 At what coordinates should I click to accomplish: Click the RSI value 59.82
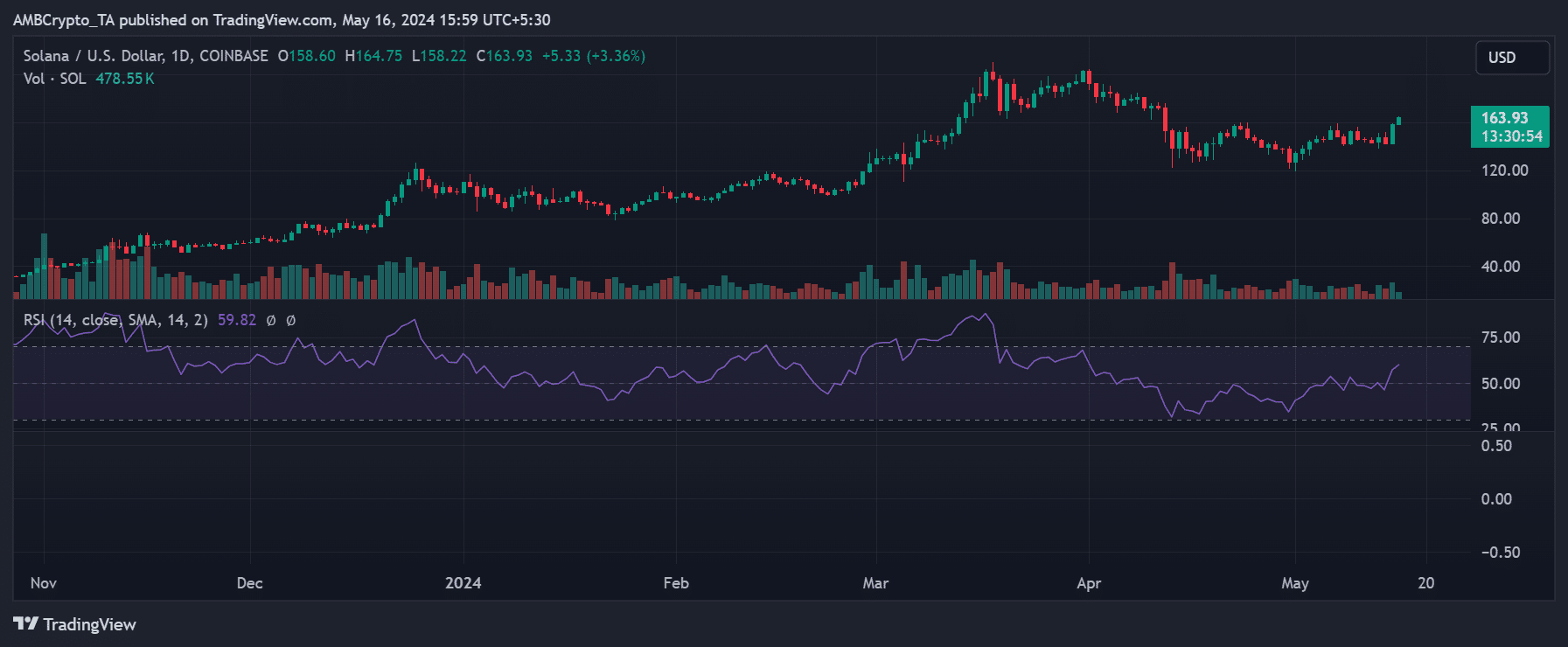coord(237,320)
